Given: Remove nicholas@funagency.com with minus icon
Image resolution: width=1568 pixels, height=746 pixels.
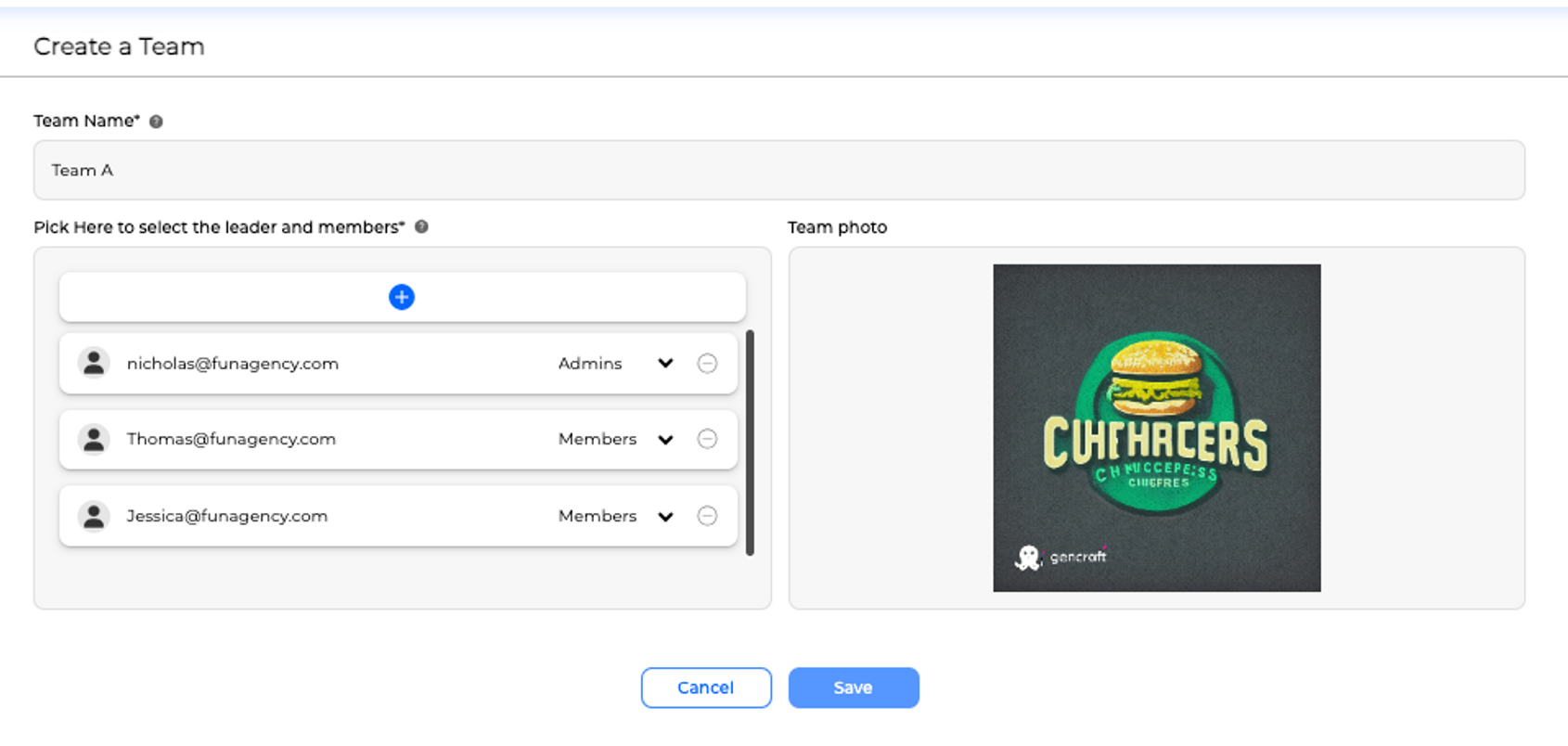Looking at the screenshot, I should click(x=707, y=364).
